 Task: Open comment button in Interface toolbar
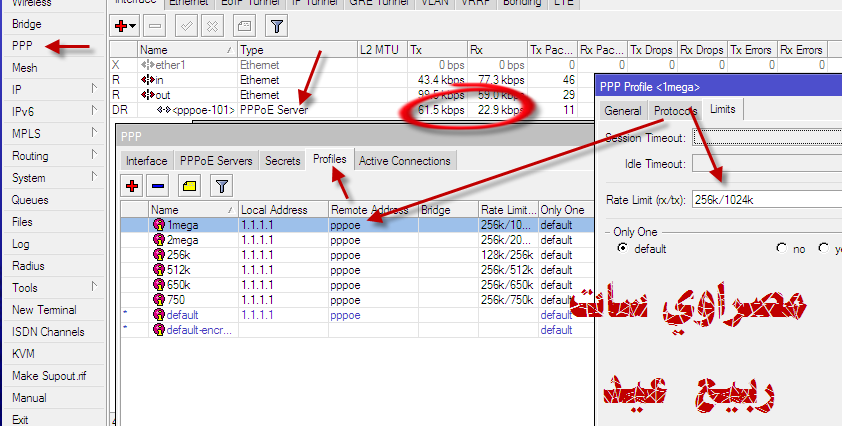[244, 26]
